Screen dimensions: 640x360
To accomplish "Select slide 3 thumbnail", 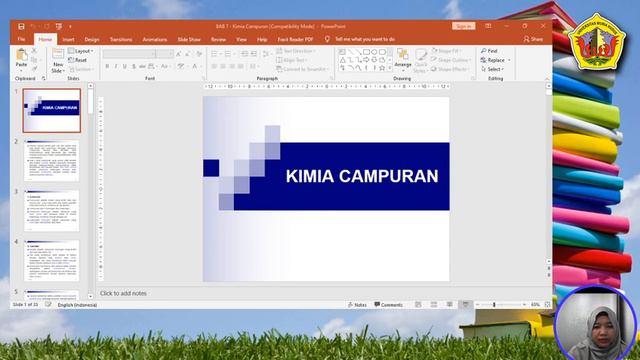I will click(x=51, y=211).
